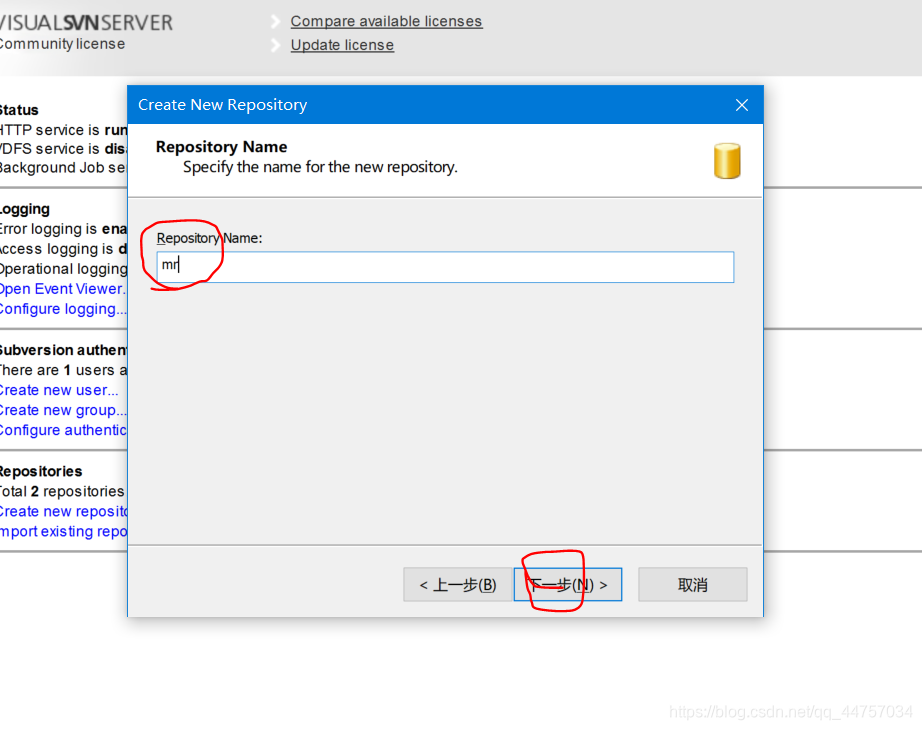This screenshot has height=730, width=922.
Task: Click 'Specify the name for the new repository.'
Action: pyautogui.click(x=320, y=167)
